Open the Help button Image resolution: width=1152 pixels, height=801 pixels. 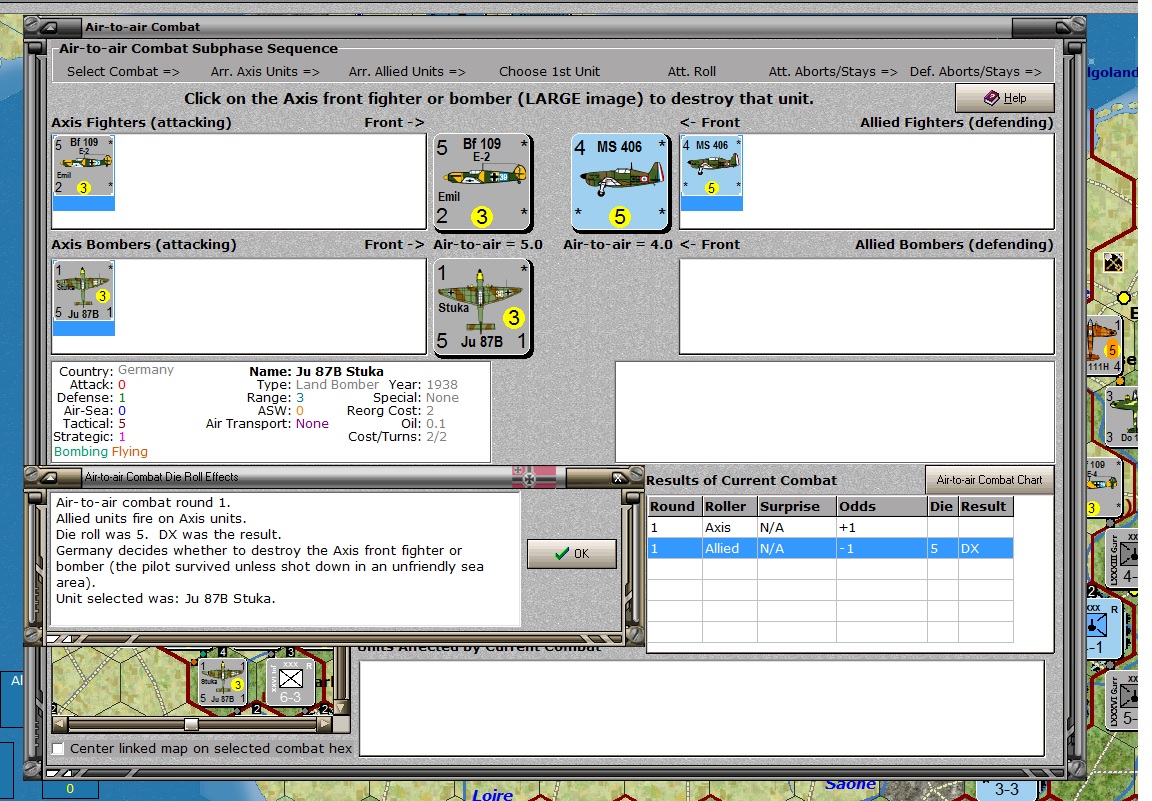pyautogui.click(x=1004, y=98)
